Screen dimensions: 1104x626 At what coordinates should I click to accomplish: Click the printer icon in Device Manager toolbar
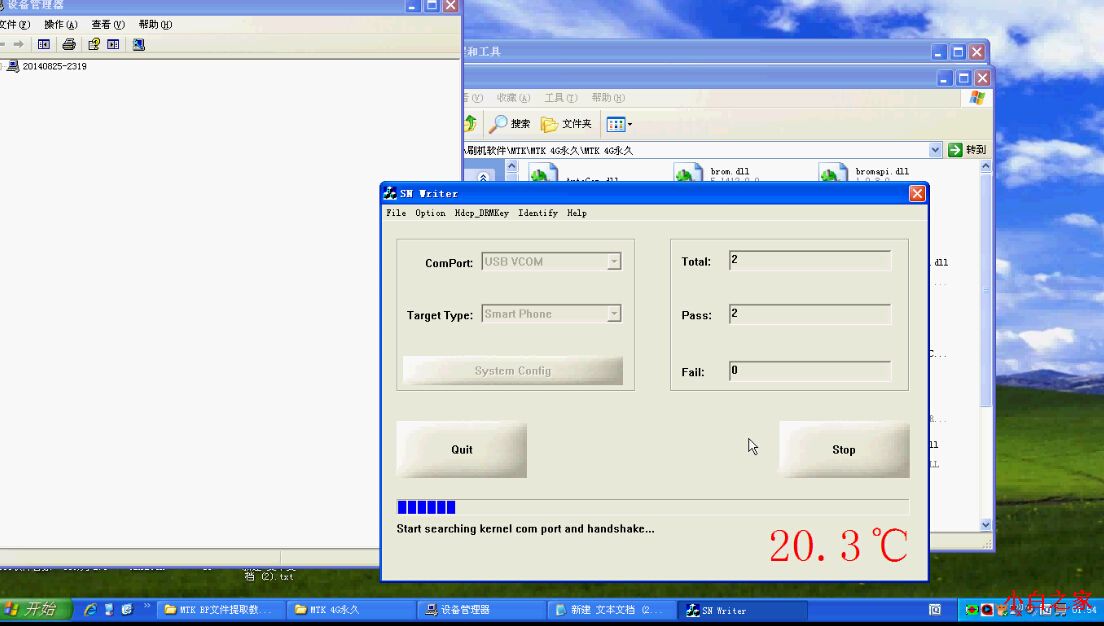tap(68, 44)
